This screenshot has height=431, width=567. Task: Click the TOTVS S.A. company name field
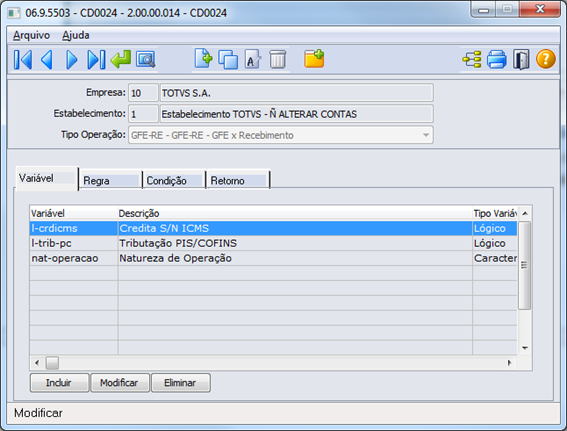click(297, 93)
